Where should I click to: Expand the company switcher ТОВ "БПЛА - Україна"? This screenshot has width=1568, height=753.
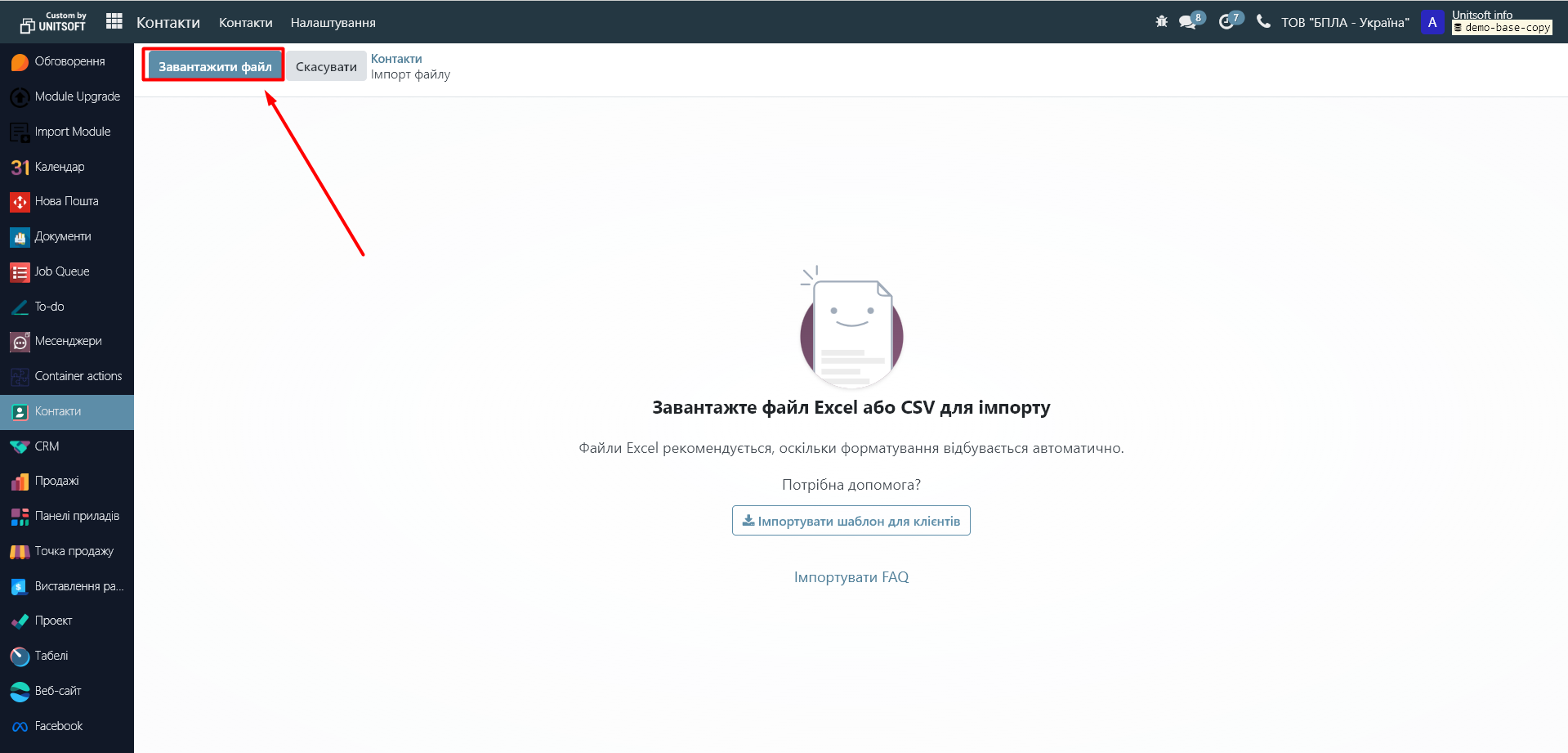[1344, 22]
